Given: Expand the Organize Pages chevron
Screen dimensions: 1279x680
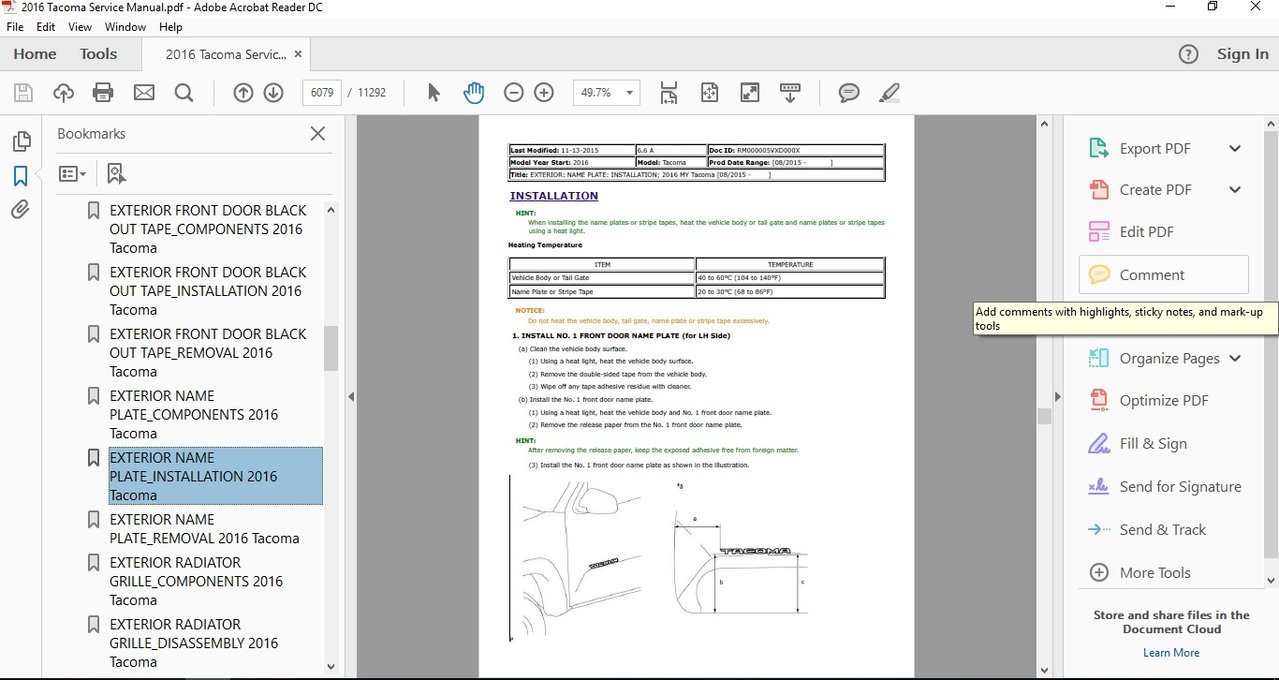Looking at the screenshot, I should (x=1235, y=359).
